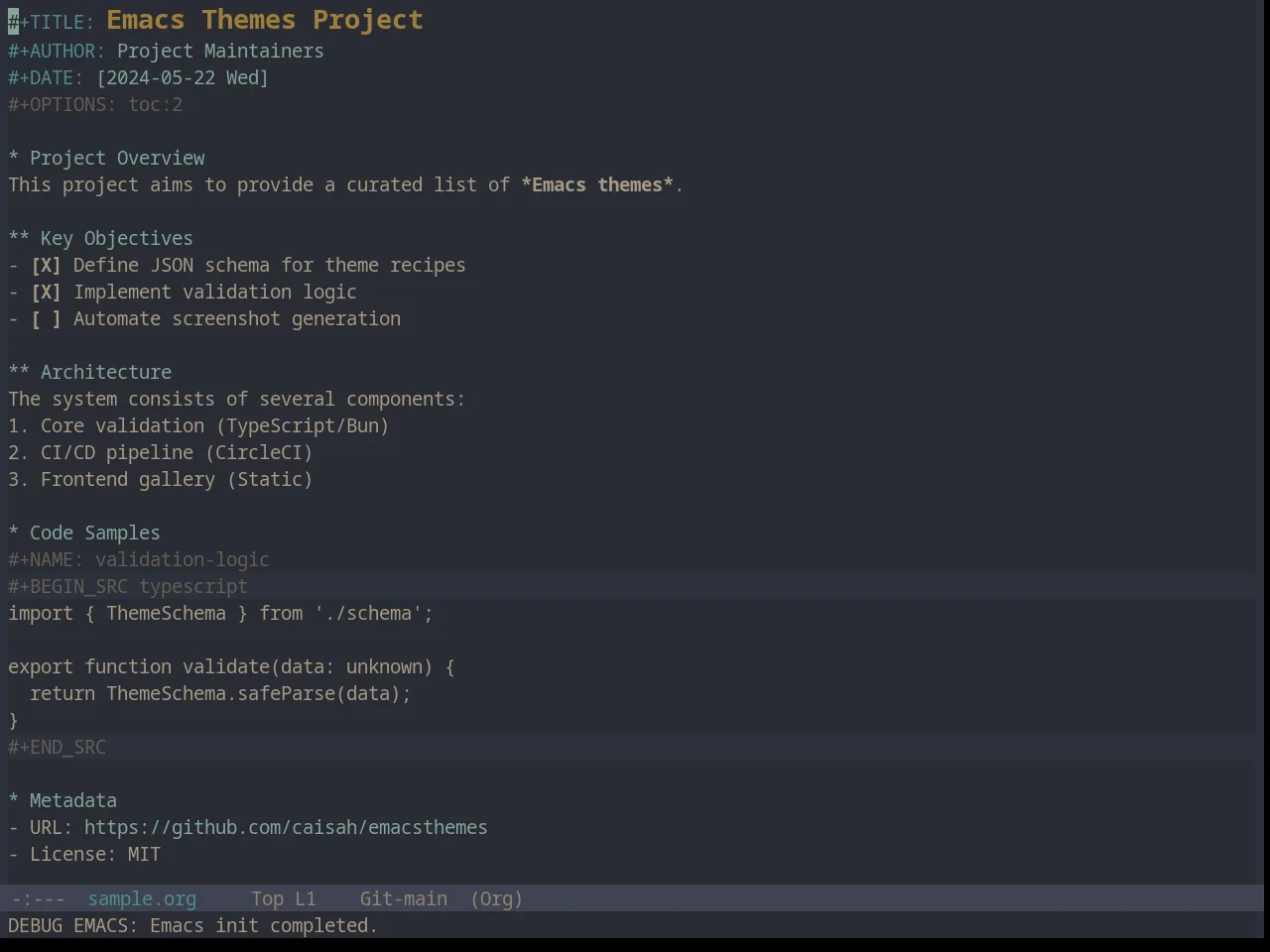The width and height of the screenshot is (1270, 952).
Task: Check the empty box for Automate screenshot generation
Action: point(46,319)
